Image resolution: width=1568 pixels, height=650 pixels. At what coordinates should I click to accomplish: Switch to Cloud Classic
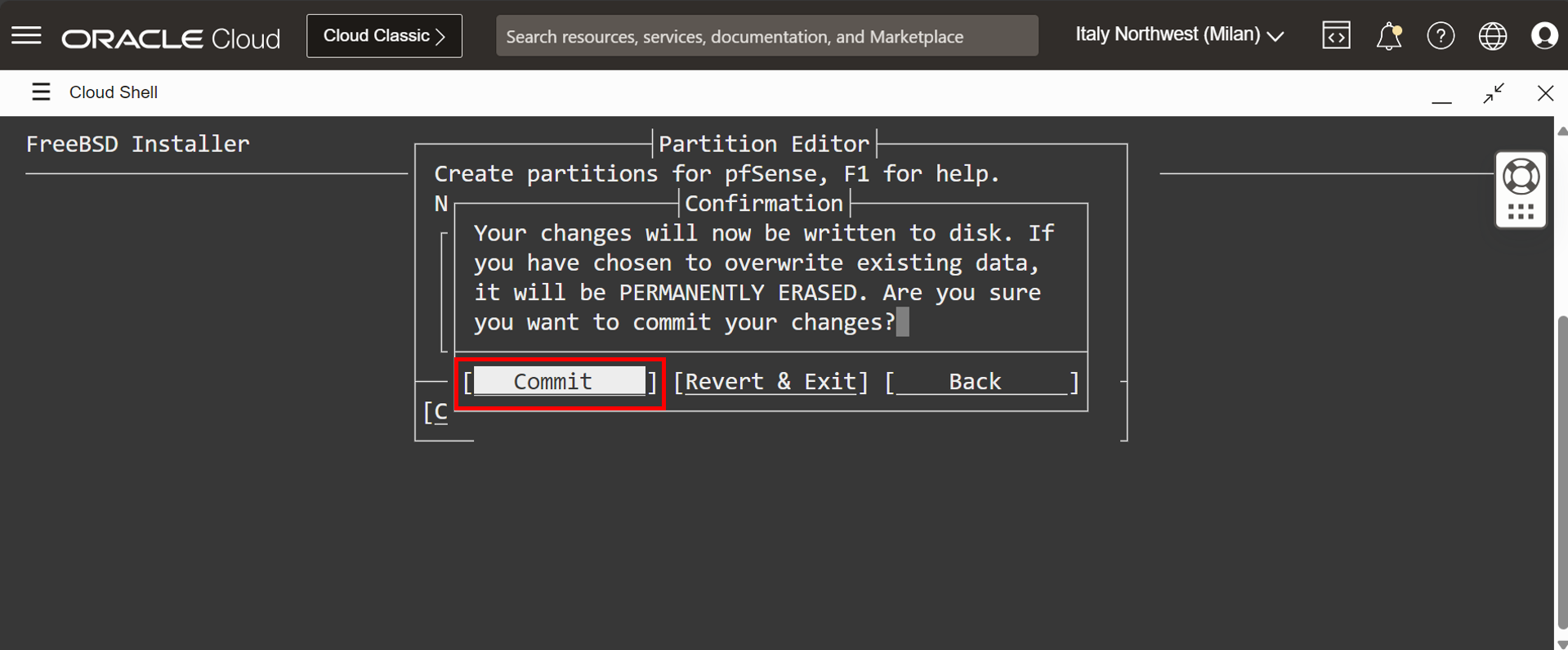(384, 36)
